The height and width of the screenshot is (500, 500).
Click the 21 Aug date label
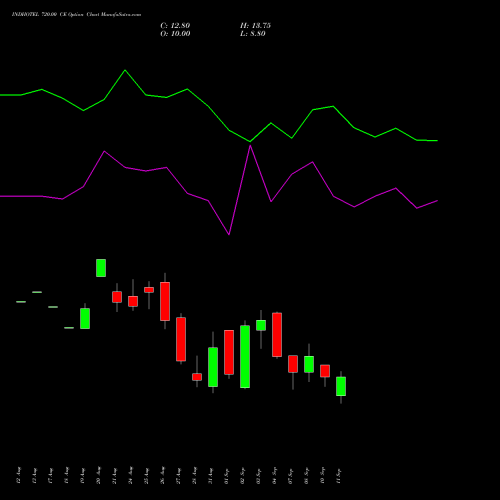(115, 475)
